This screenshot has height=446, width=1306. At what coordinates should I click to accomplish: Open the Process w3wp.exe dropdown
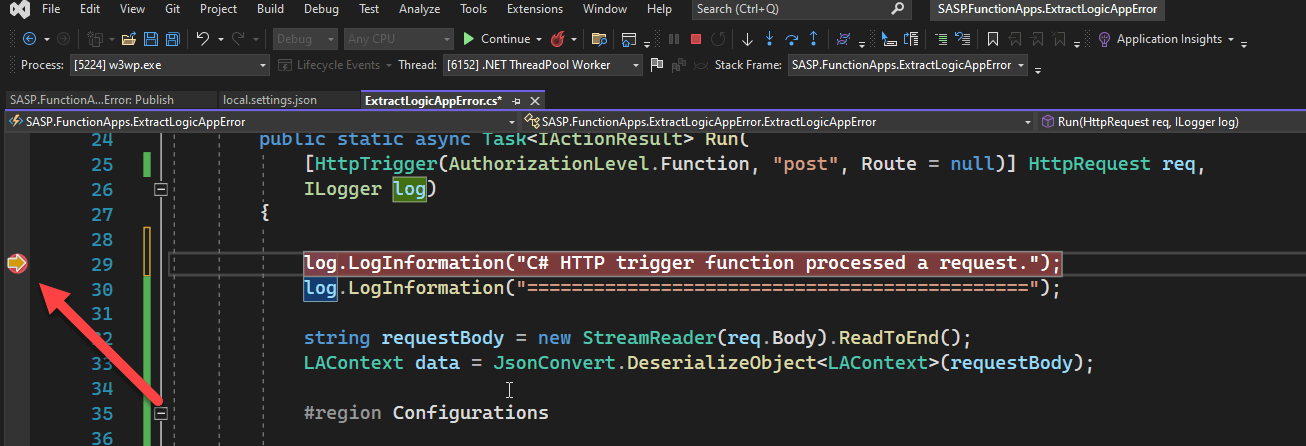click(169, 65)
